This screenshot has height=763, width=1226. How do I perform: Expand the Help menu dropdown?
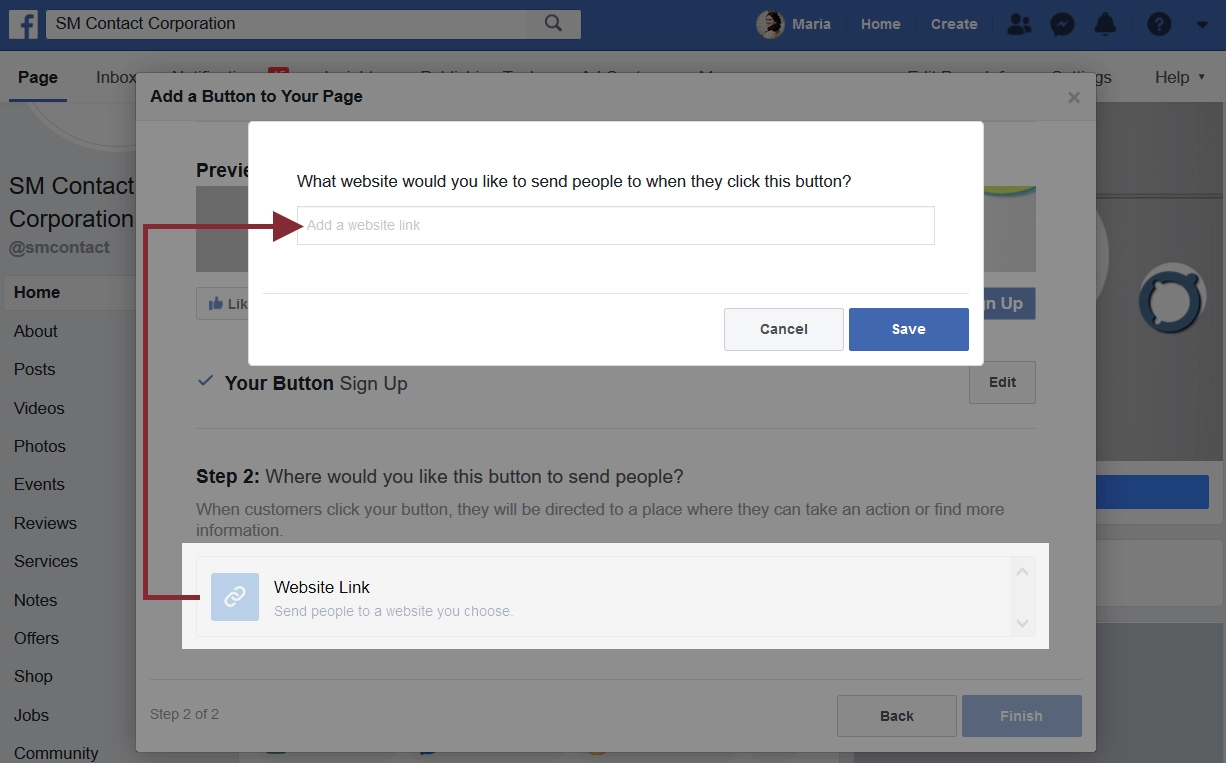[1179, 77]
